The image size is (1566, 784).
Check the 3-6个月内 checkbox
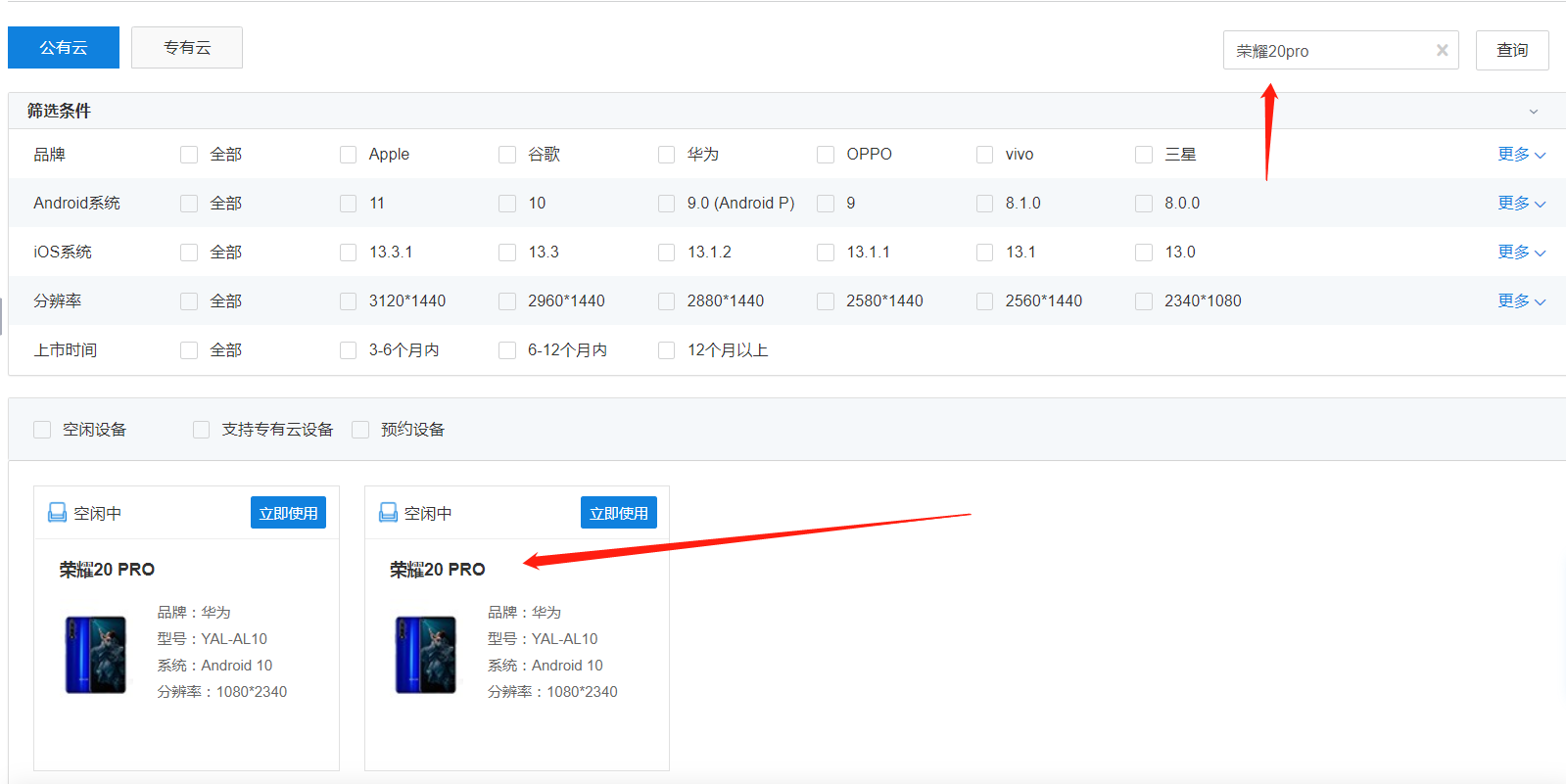point(348,350)
